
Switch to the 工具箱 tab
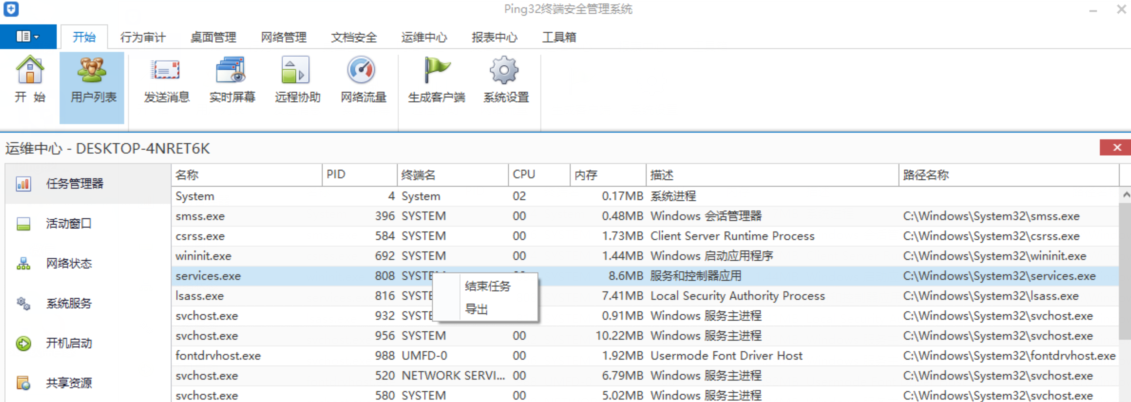pos(559,38)
